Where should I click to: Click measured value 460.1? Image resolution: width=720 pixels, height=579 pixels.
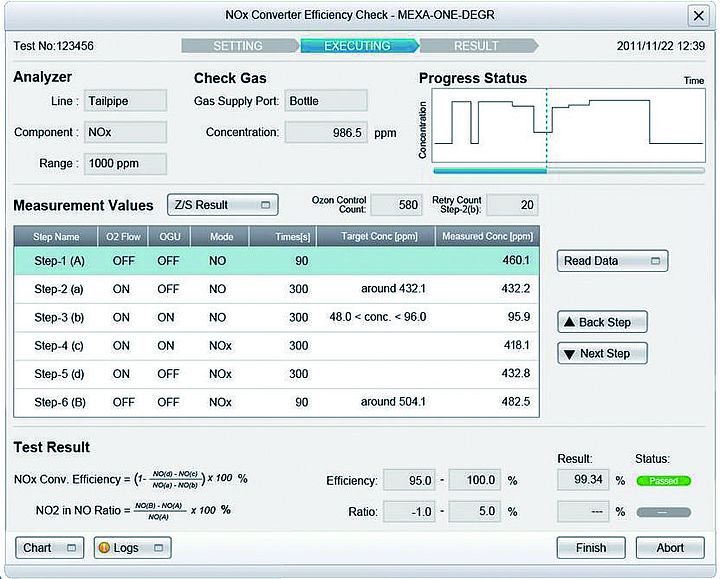516,260
